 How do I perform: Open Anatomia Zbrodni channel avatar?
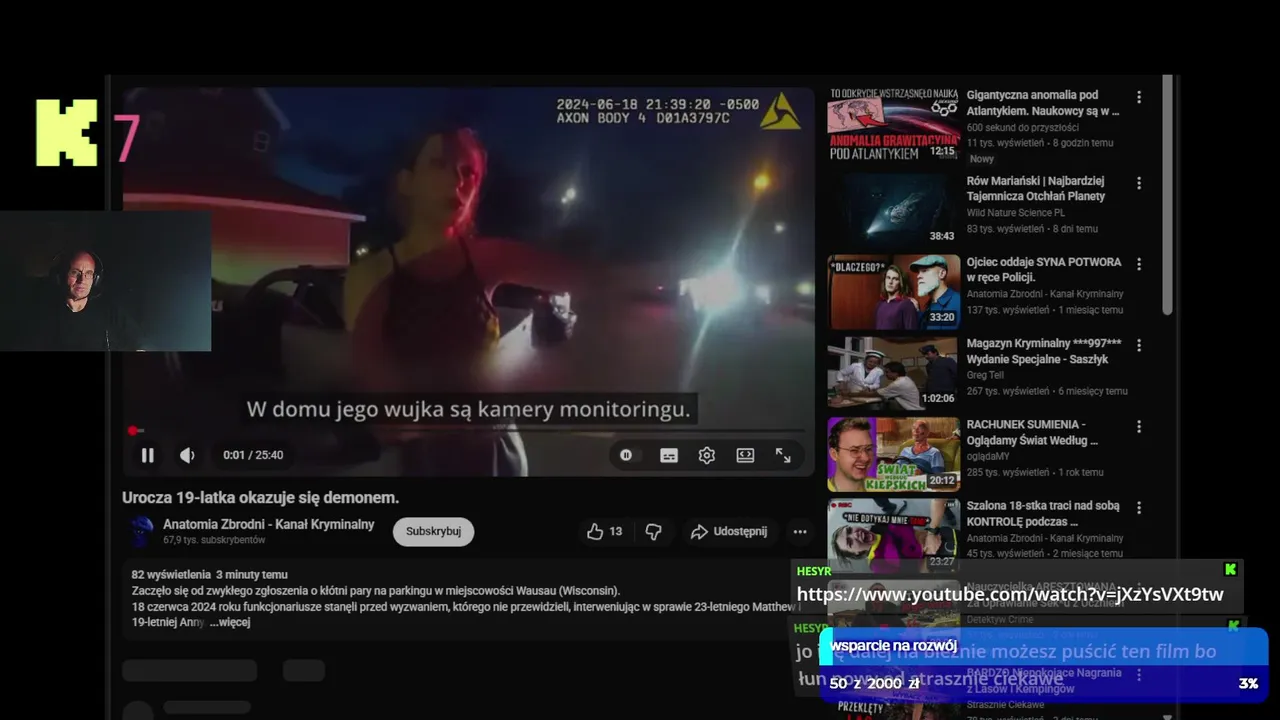click(x=141, y=531)
